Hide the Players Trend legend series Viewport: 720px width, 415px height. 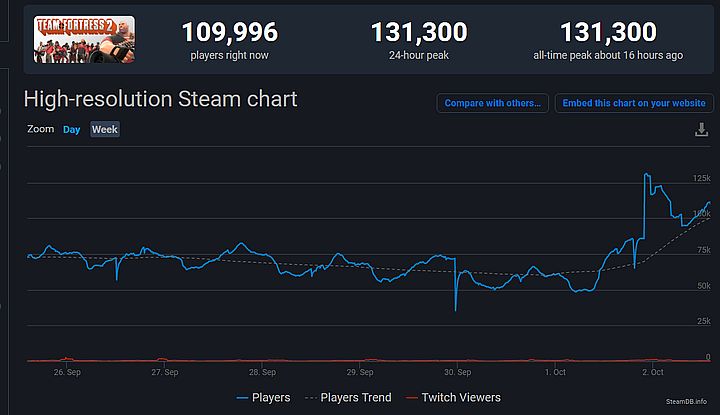click(351, 397)
